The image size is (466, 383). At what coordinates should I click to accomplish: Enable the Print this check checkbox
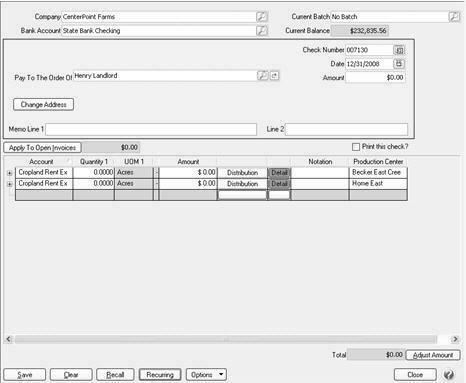[x=356, y=147]
